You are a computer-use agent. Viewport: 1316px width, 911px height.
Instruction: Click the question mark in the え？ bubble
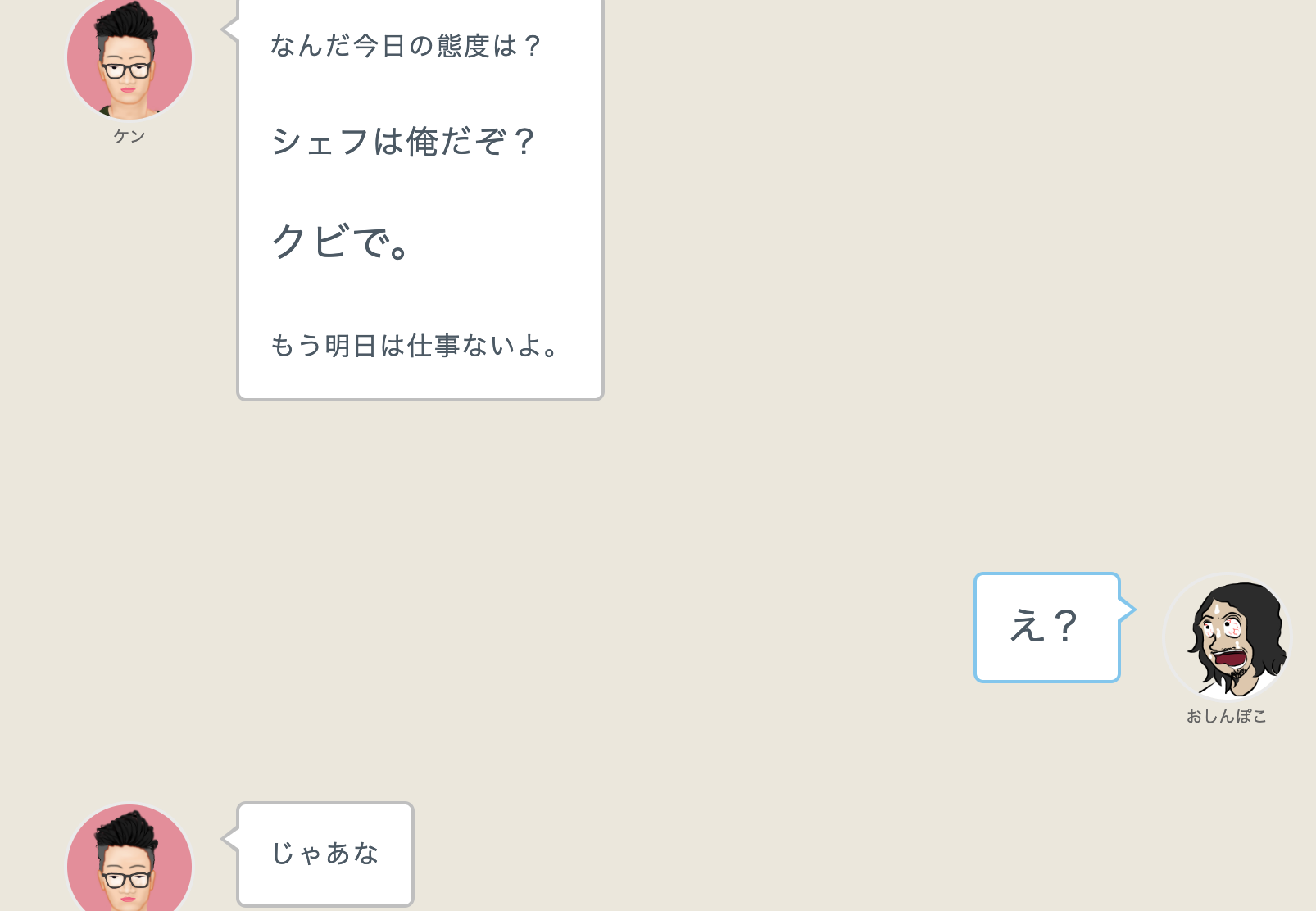pyautogui.click(x=1065, y=627)
